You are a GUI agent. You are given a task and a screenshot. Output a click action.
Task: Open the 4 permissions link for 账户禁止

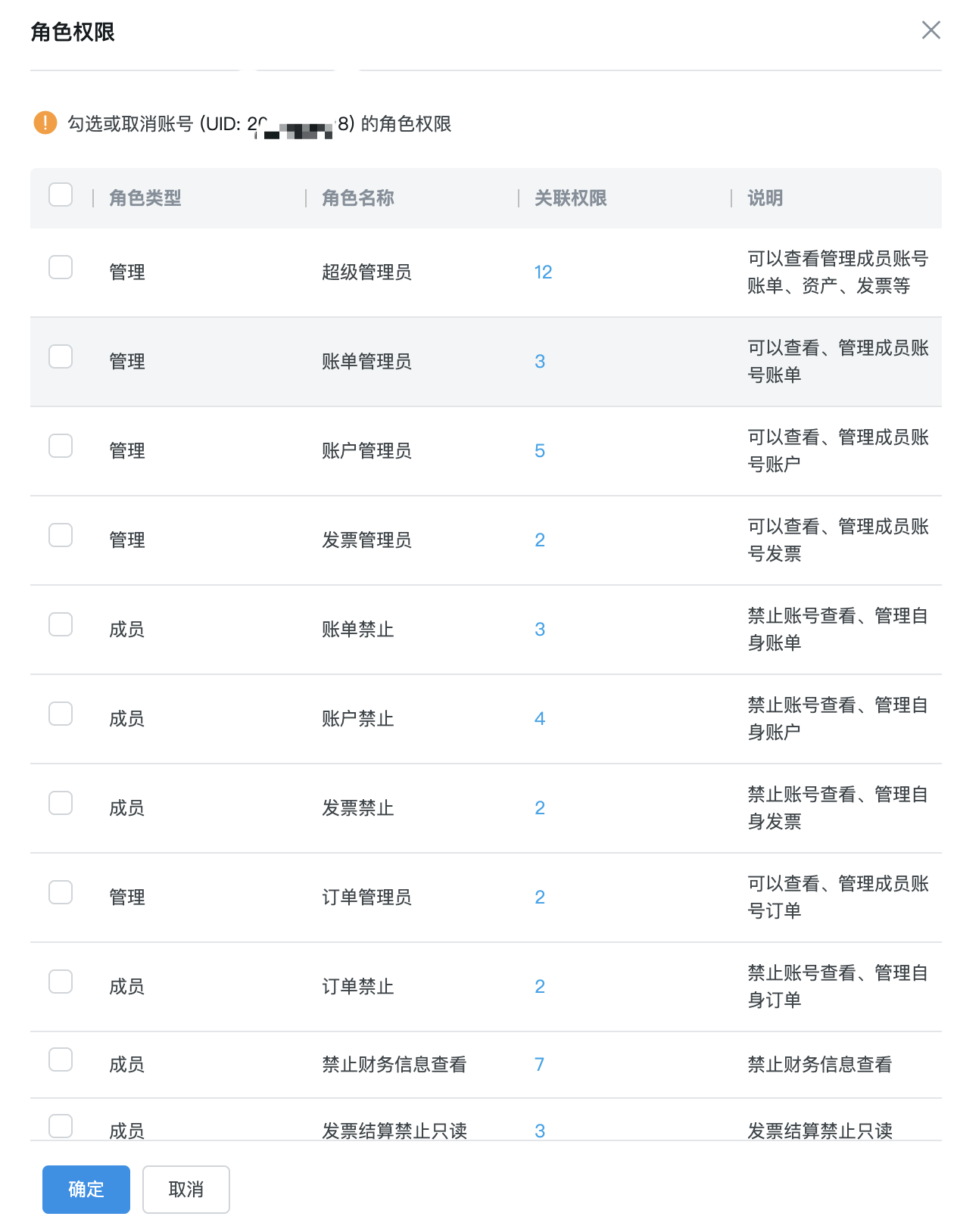click(x=540, y=719)
